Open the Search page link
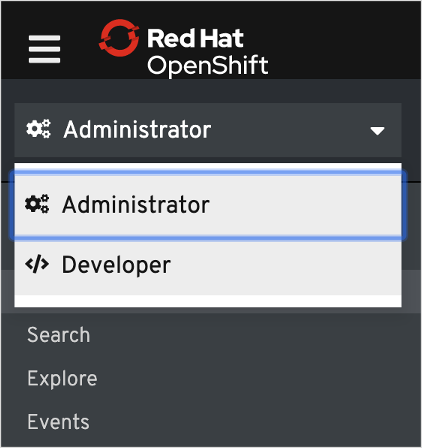422x448 pixels. pos(59,335)
